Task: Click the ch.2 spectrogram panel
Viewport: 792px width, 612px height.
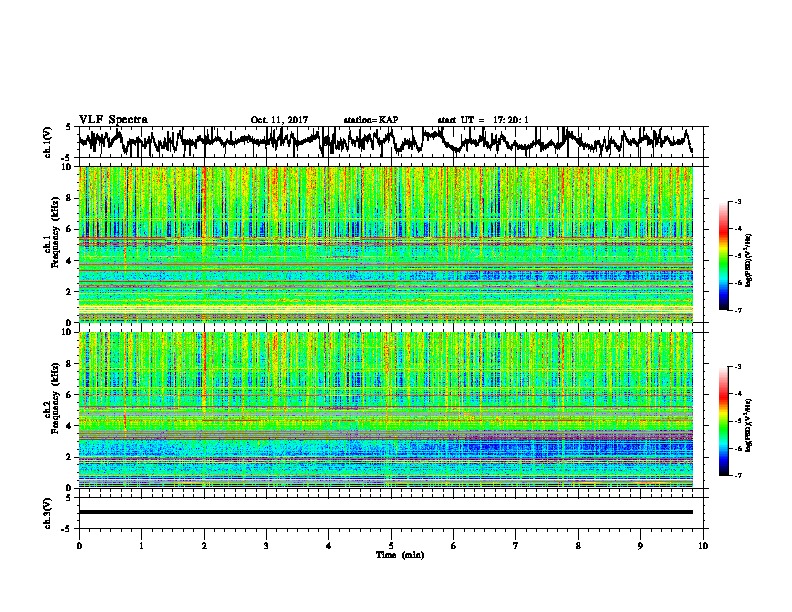Action: (386, 410)
